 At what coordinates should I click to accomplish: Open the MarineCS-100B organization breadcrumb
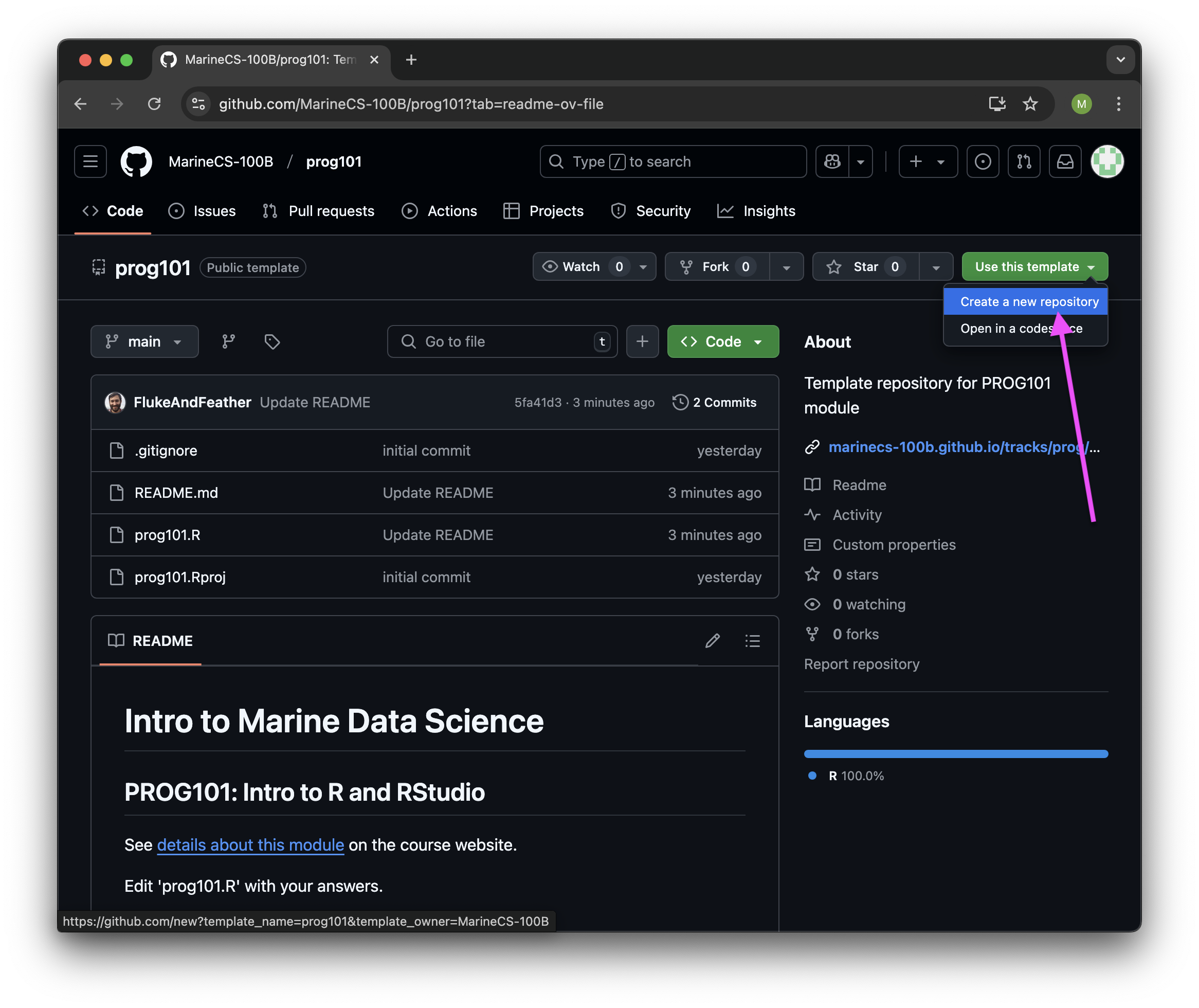pyautogui.click(x=221, y=161)
